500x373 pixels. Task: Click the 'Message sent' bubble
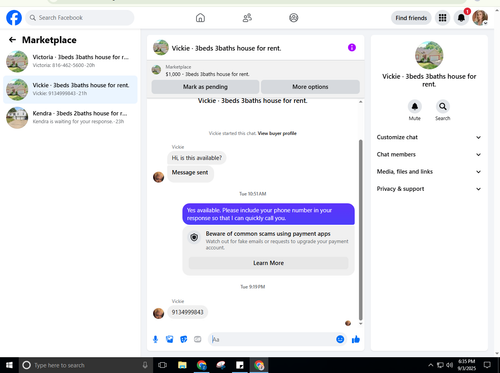[190, 173]
